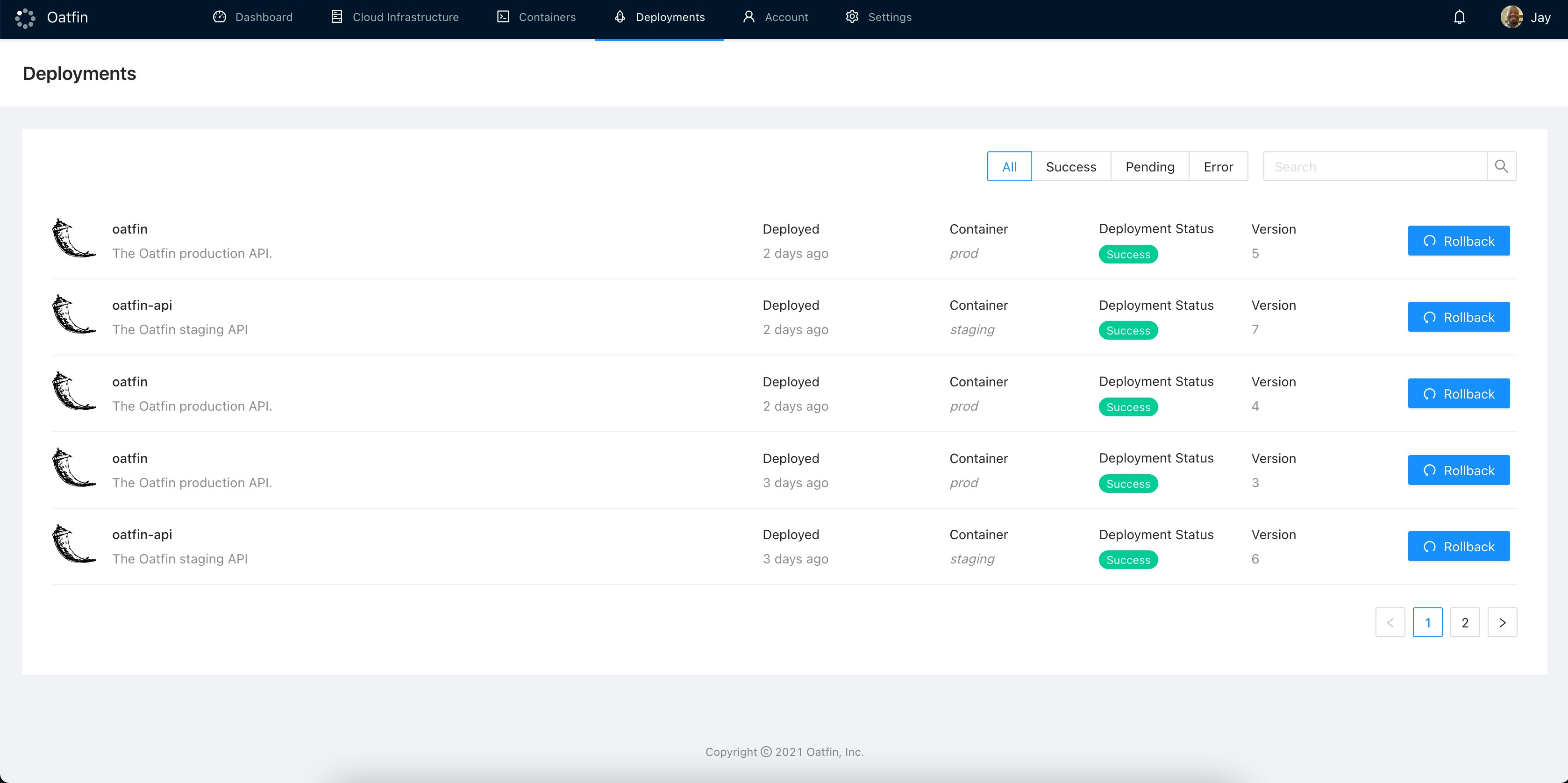Rollback oatfin version 5 deployment

1458,241
